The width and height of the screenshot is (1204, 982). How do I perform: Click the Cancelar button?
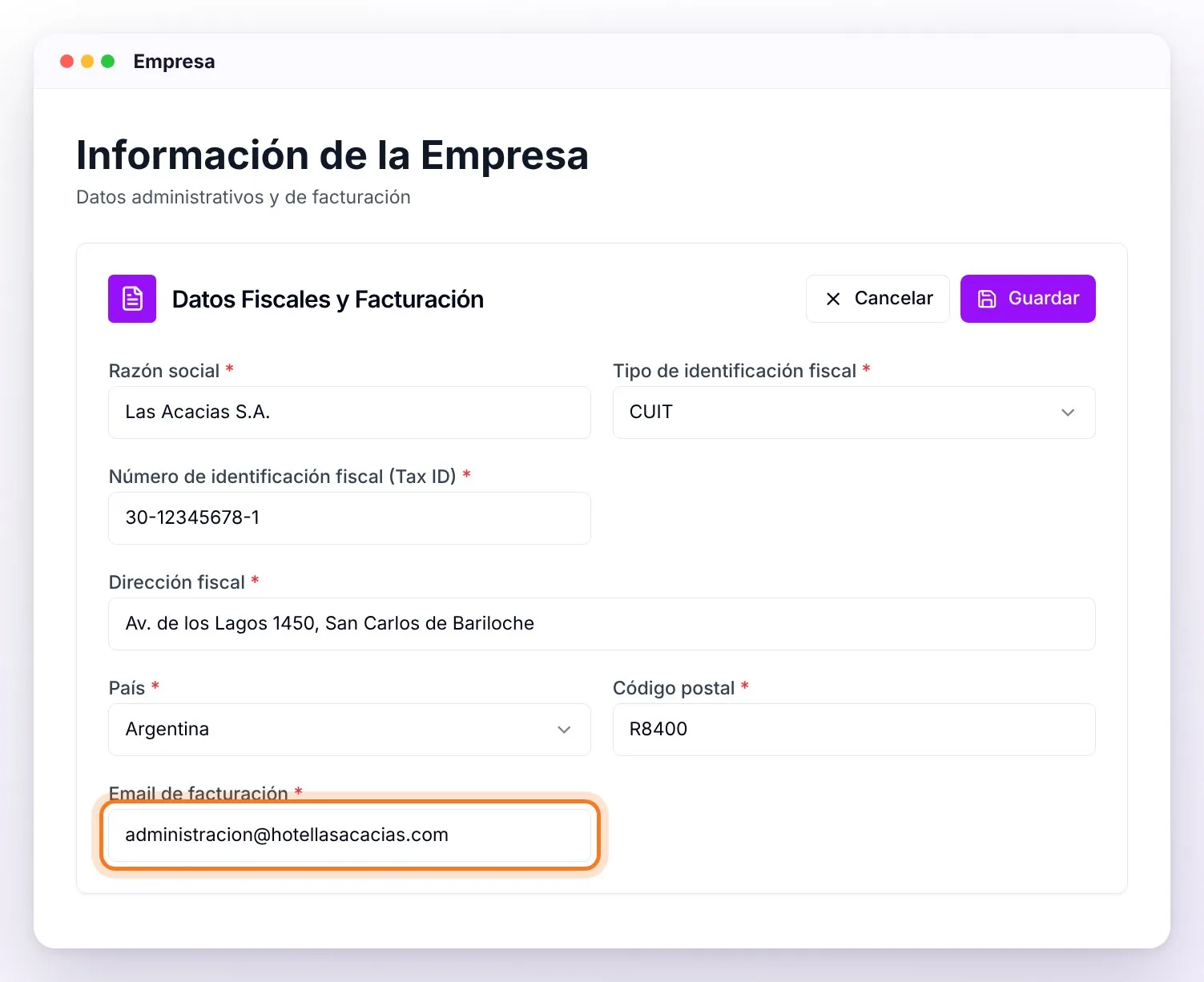click(877, 299)
